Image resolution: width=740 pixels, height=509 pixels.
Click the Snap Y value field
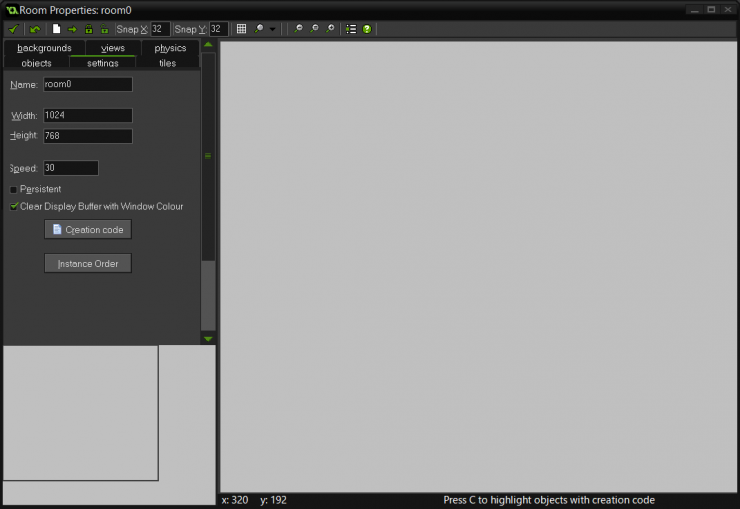tap(219, 29)
